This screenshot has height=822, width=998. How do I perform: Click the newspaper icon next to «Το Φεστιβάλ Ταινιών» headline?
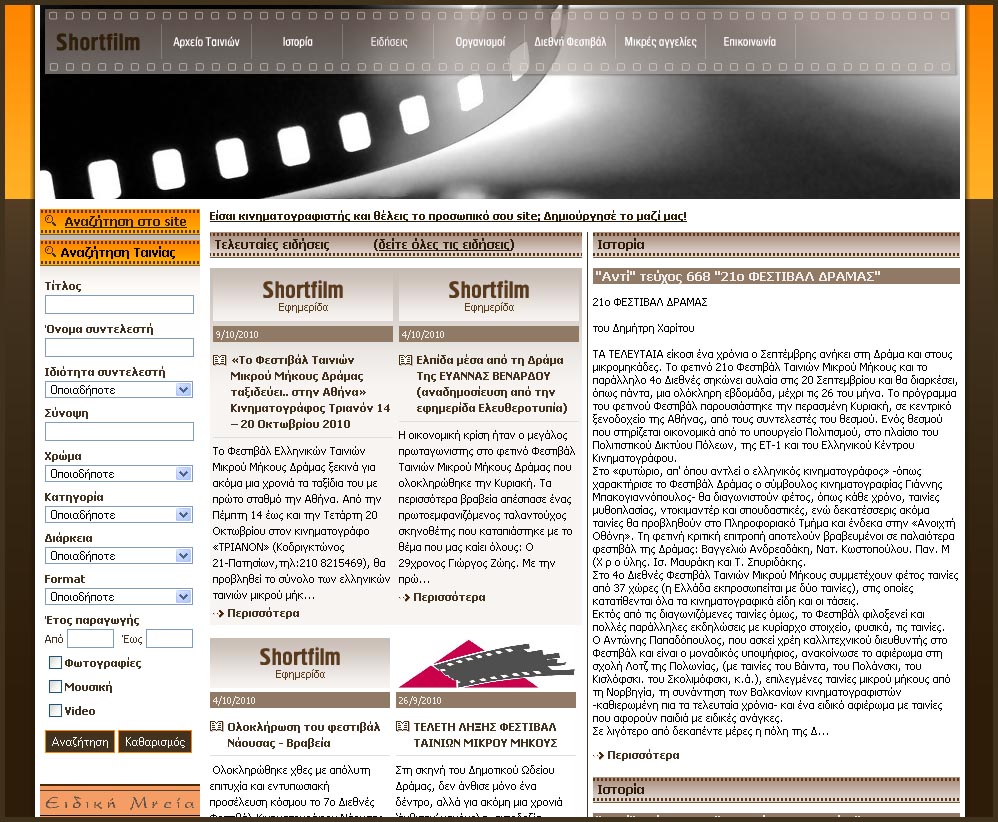[220, 360]
